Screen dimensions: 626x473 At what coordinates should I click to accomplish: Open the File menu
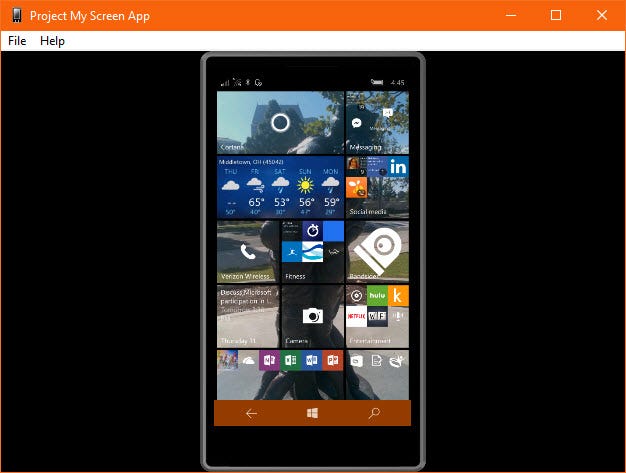(17, 41)
